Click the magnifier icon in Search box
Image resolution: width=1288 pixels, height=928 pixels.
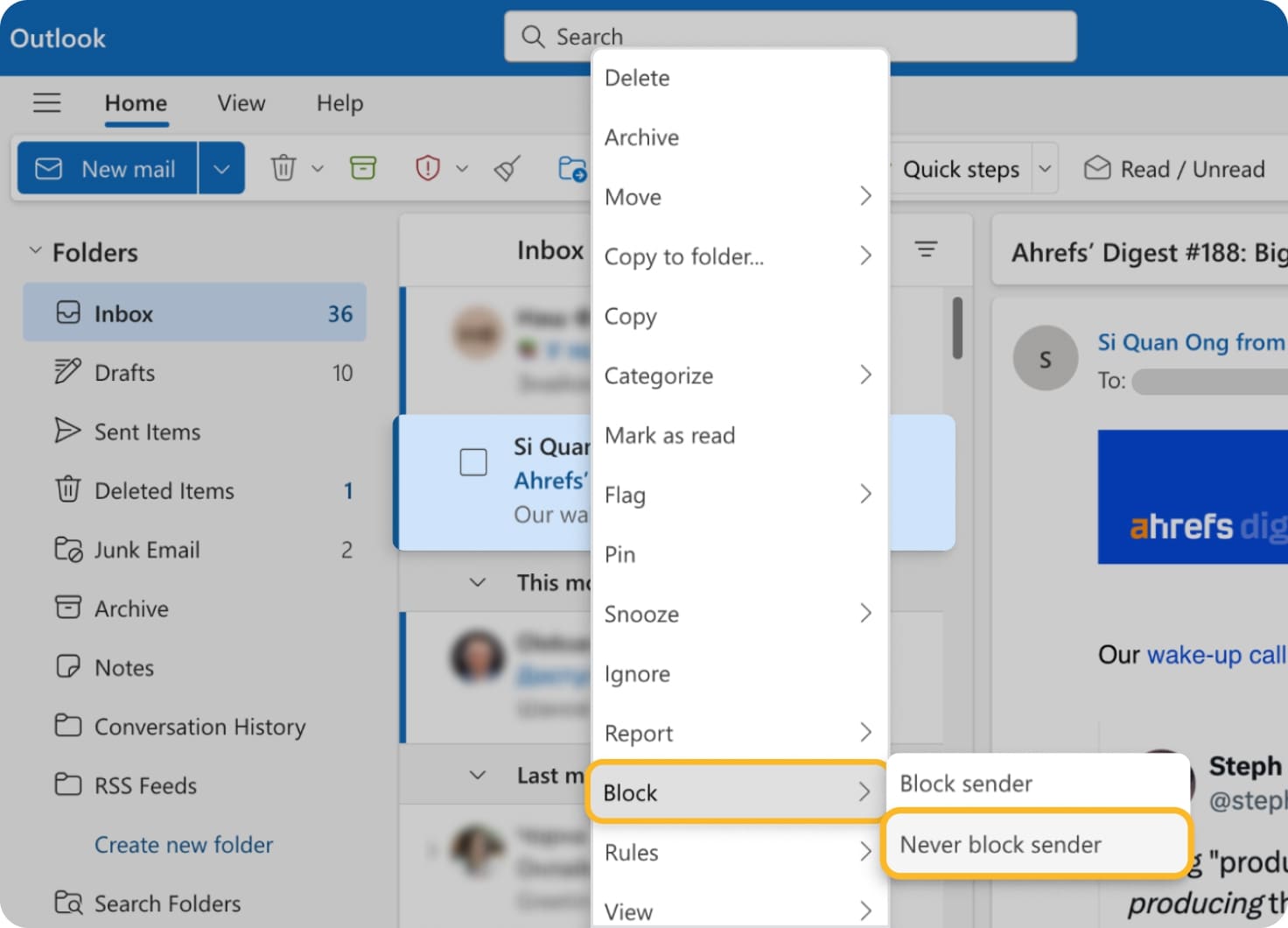pyautogui.click(x=533, y=37)
